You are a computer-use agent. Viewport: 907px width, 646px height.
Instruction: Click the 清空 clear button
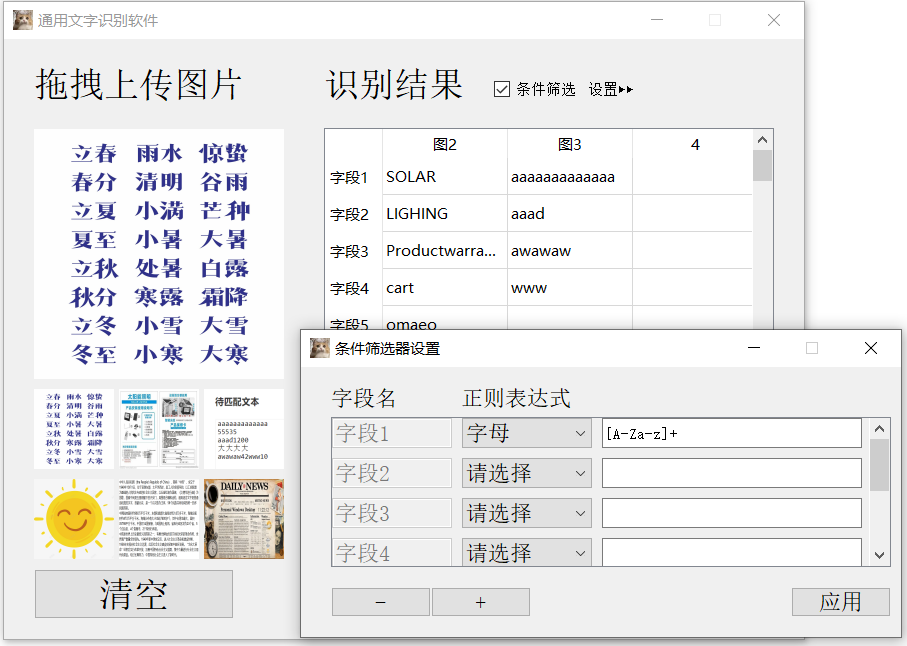coord(133,593)
